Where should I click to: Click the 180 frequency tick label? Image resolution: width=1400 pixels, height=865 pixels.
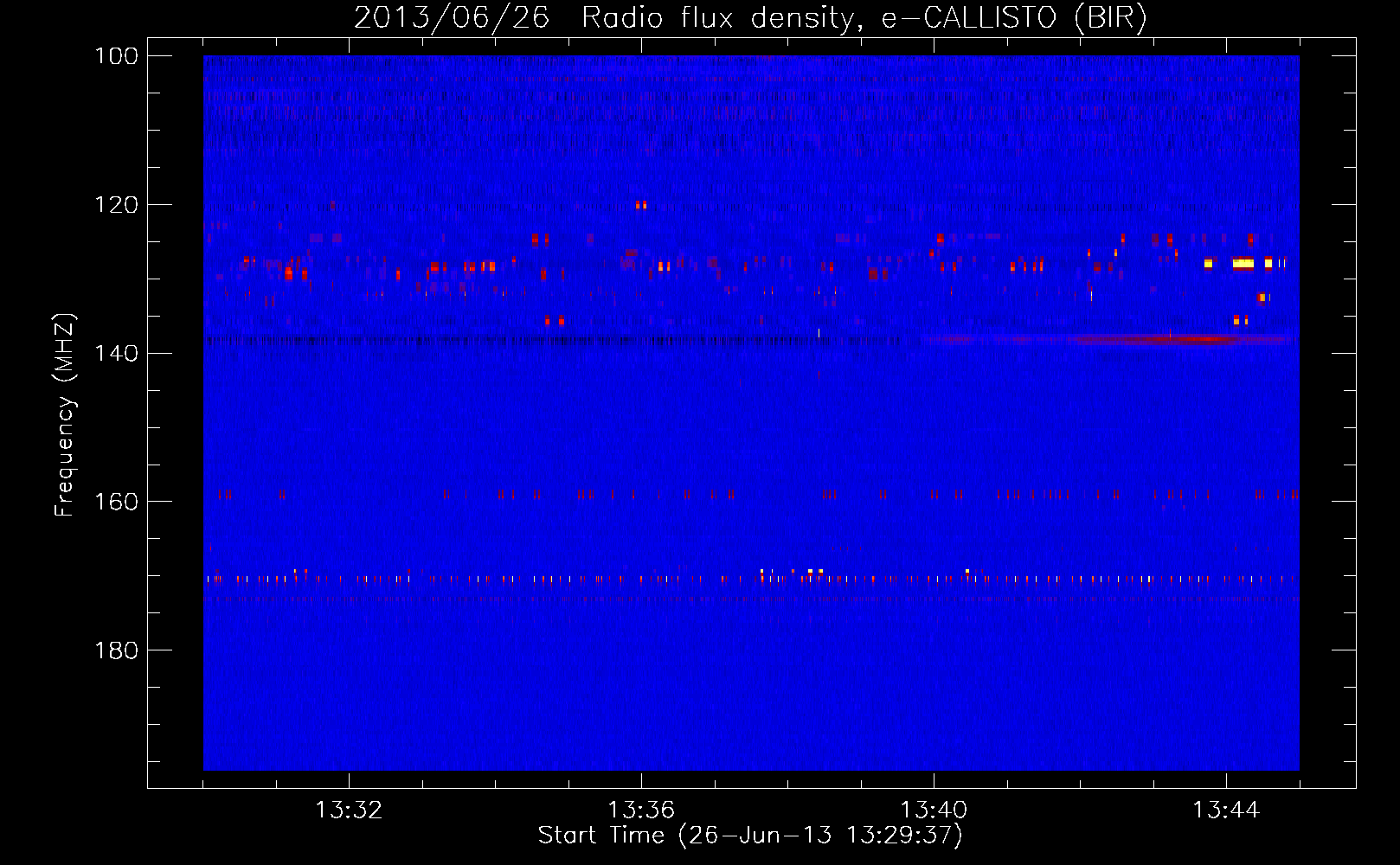(x=117, y=650)
